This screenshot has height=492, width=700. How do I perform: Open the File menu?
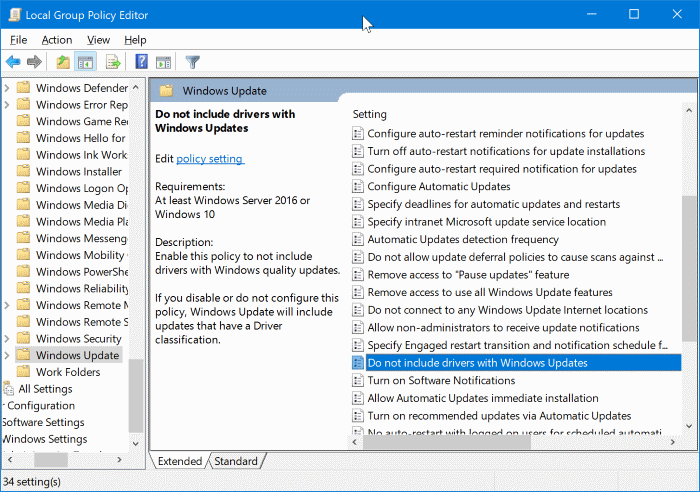coord(18,40)
